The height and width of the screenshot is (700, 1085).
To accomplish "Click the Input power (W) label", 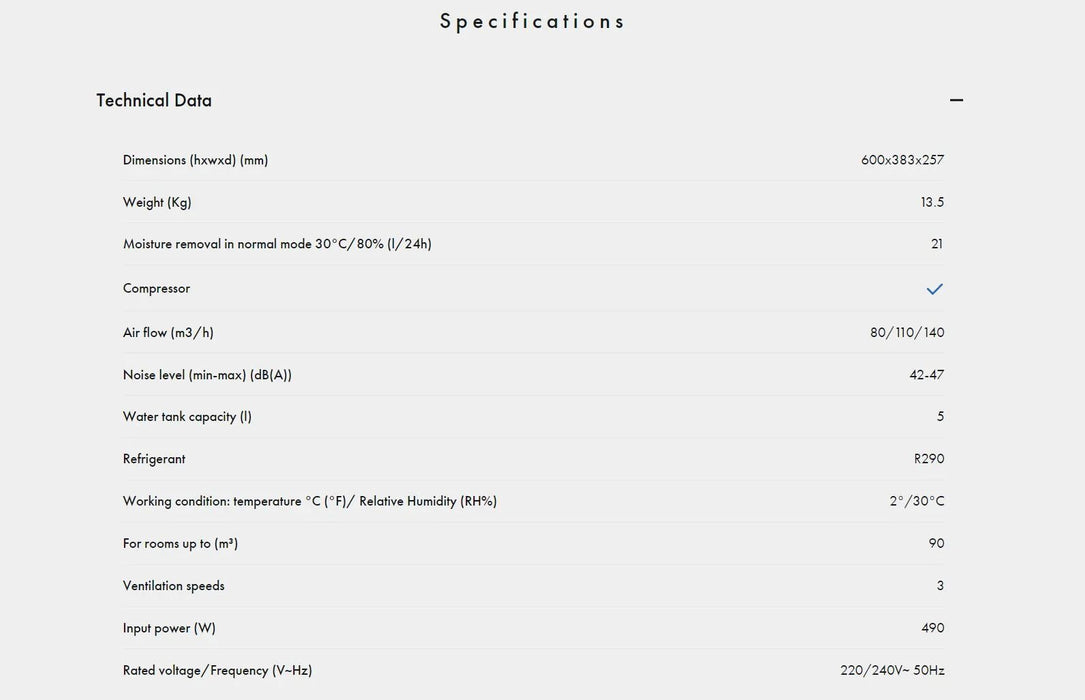I will pos(169,628).
